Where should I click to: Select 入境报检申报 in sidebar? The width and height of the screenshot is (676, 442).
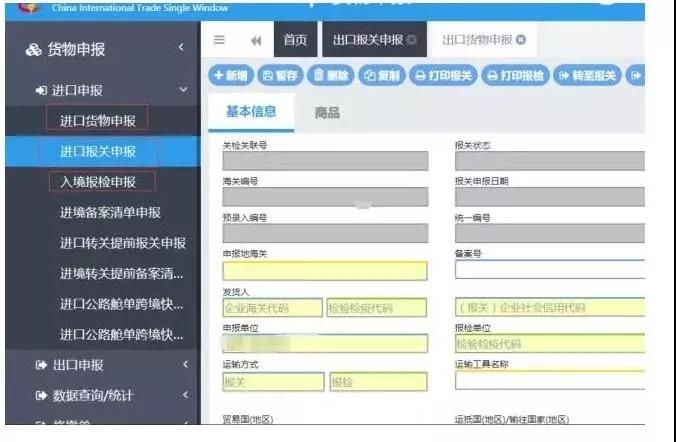pos(100,182)
